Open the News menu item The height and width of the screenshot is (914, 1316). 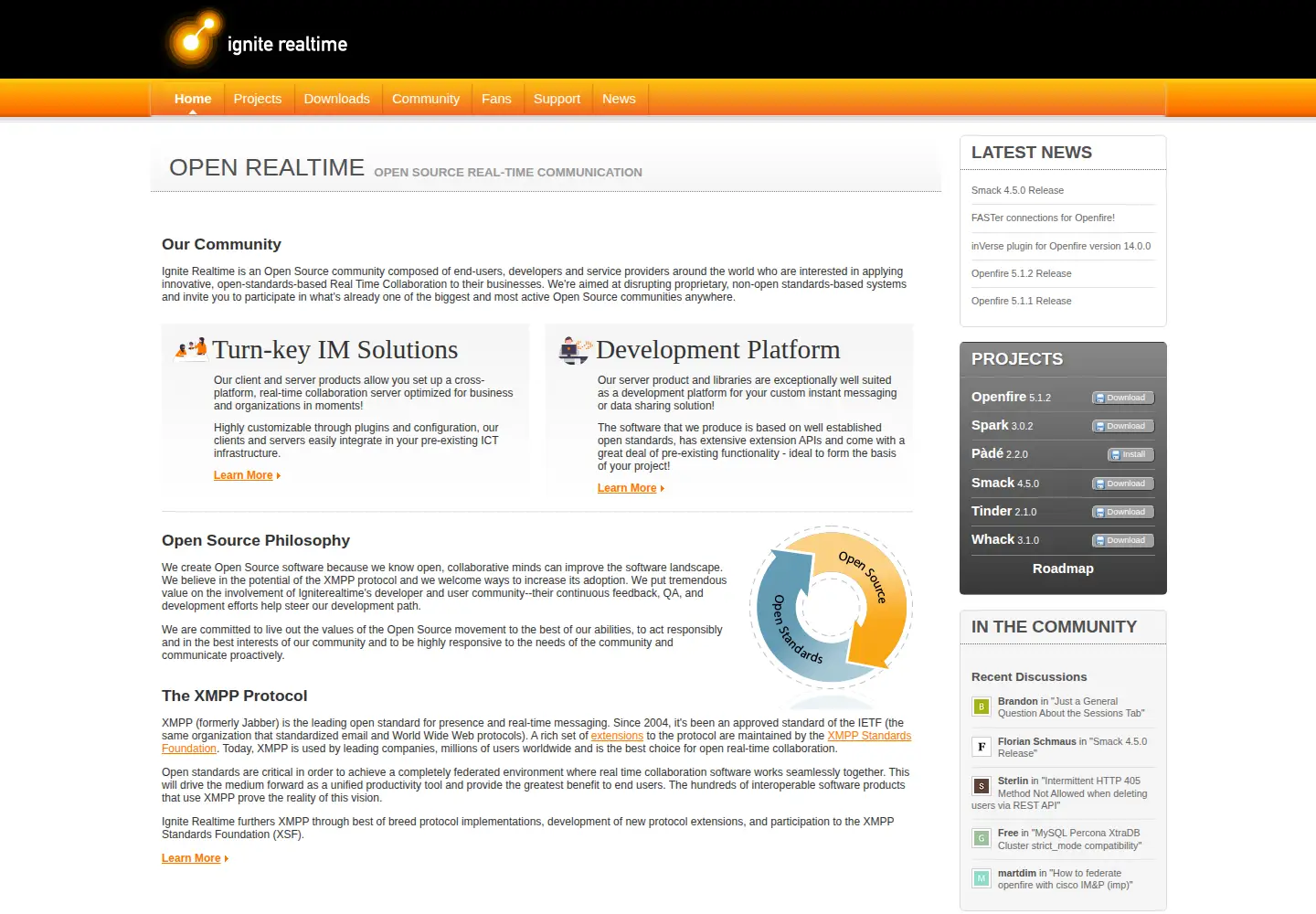pyautogui.click(x=619, y=99)
